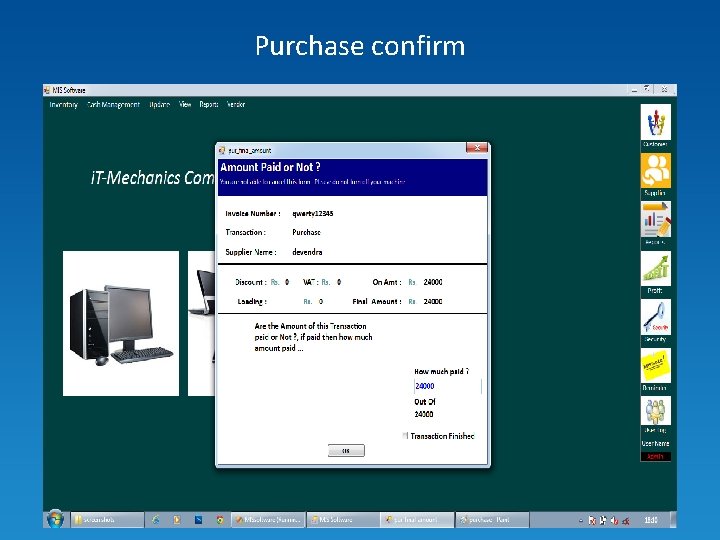Viewport: 720px width, 540px height.
Task: Open the Customer sidebar icon
Action: [x=656, y=122]
